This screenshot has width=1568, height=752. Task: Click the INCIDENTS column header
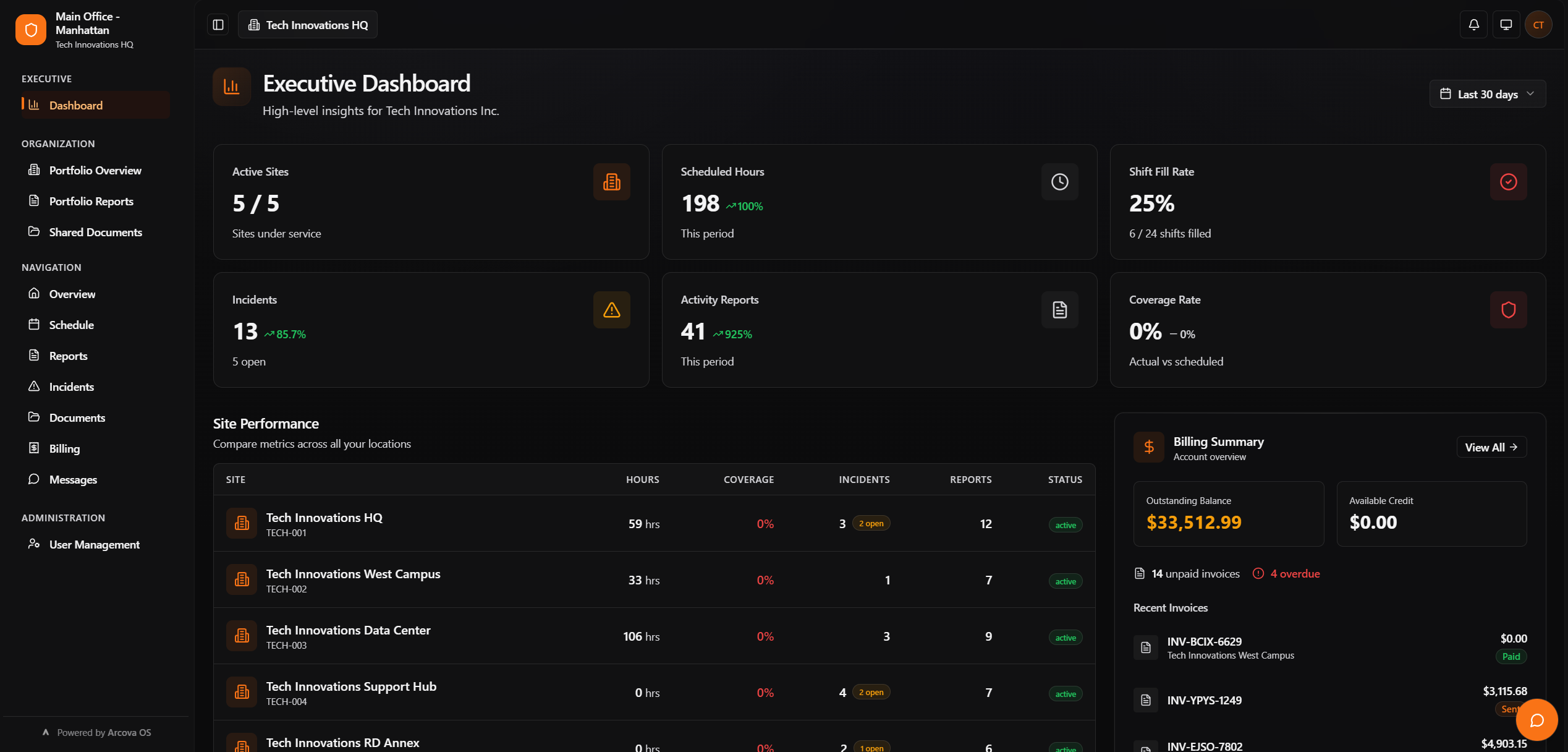click(865, 480)
